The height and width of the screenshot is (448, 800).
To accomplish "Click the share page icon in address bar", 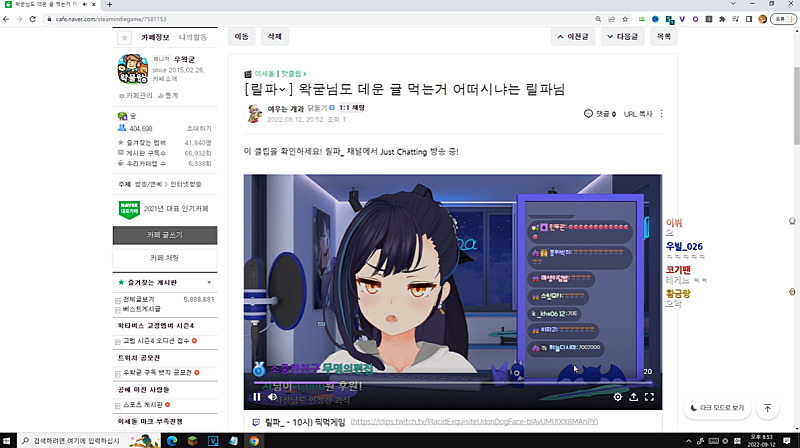I will pos(611,19).
